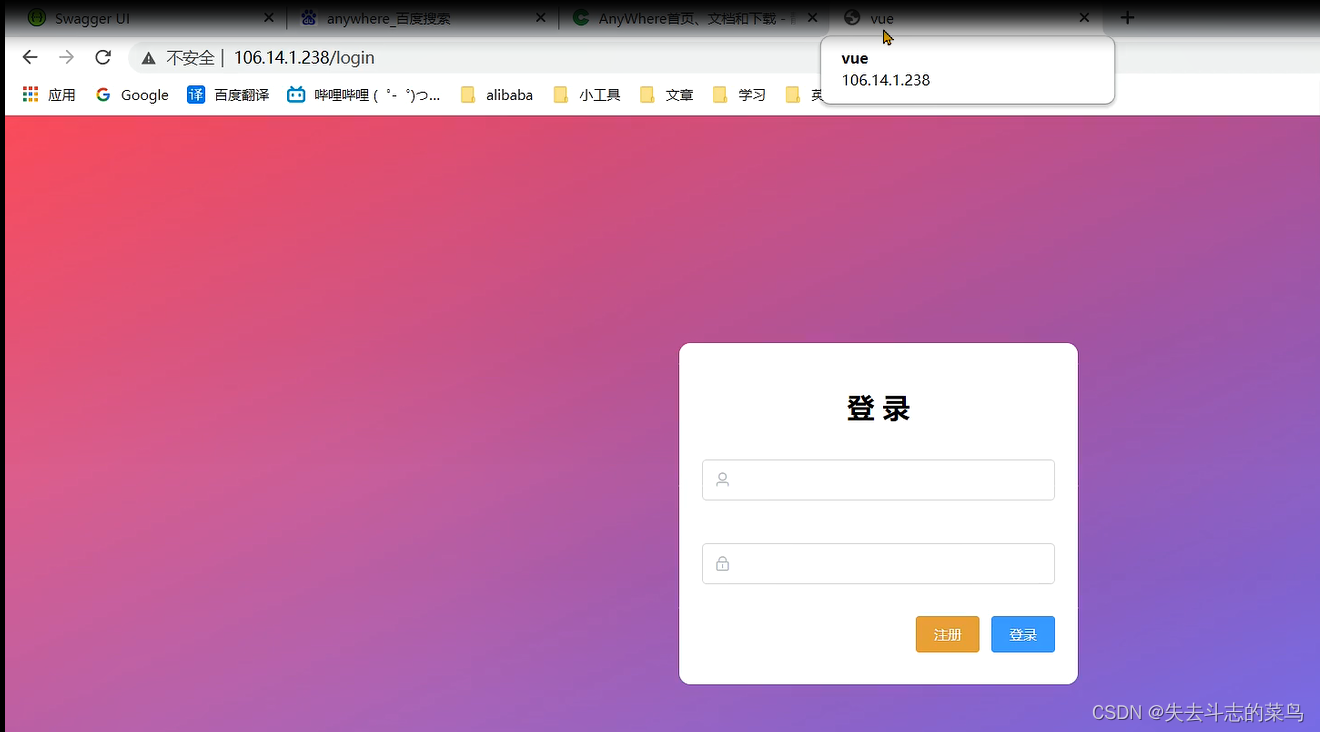
Task: Click the address bar URL 106.14.1.238/login
Action: coord(304,58)
